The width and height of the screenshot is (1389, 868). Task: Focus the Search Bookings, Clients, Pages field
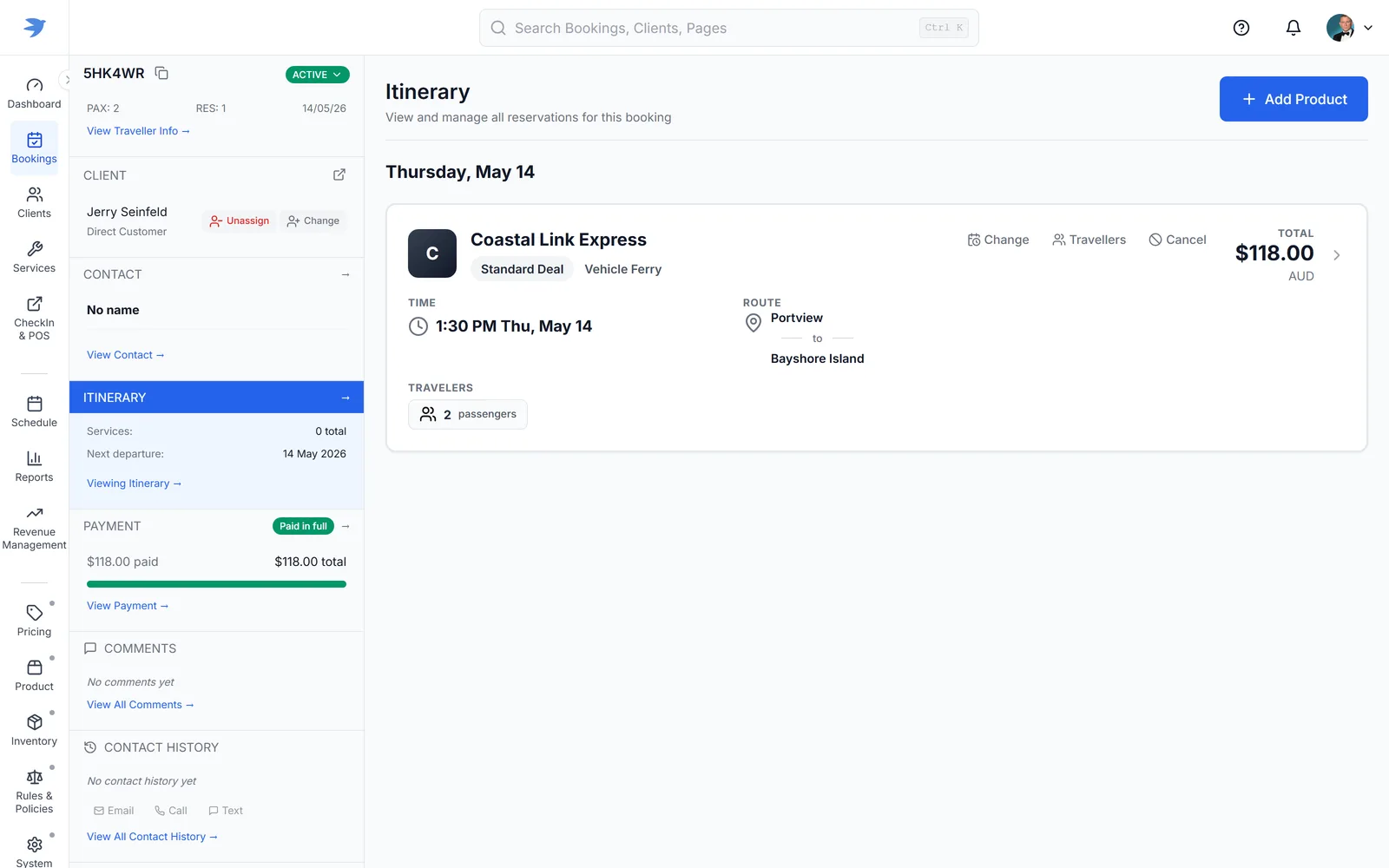(x=729, y=28)
